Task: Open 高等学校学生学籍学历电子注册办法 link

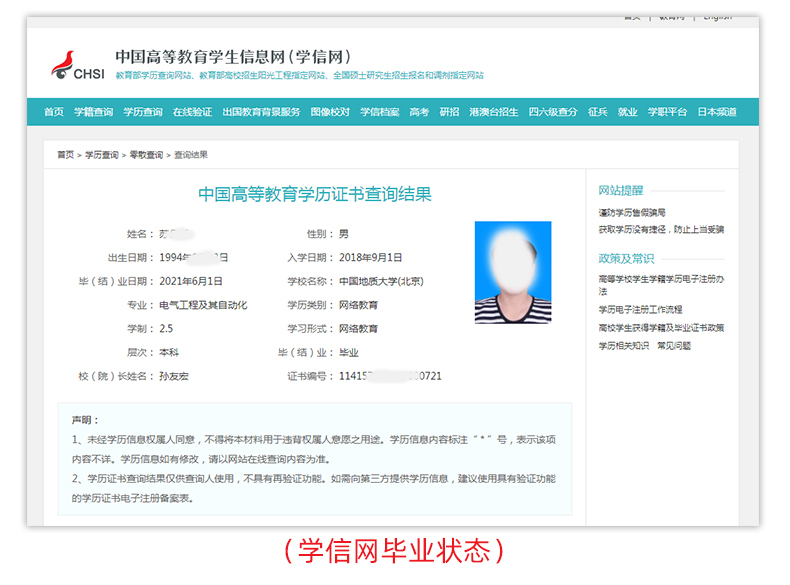Action: tap(661, 285)
